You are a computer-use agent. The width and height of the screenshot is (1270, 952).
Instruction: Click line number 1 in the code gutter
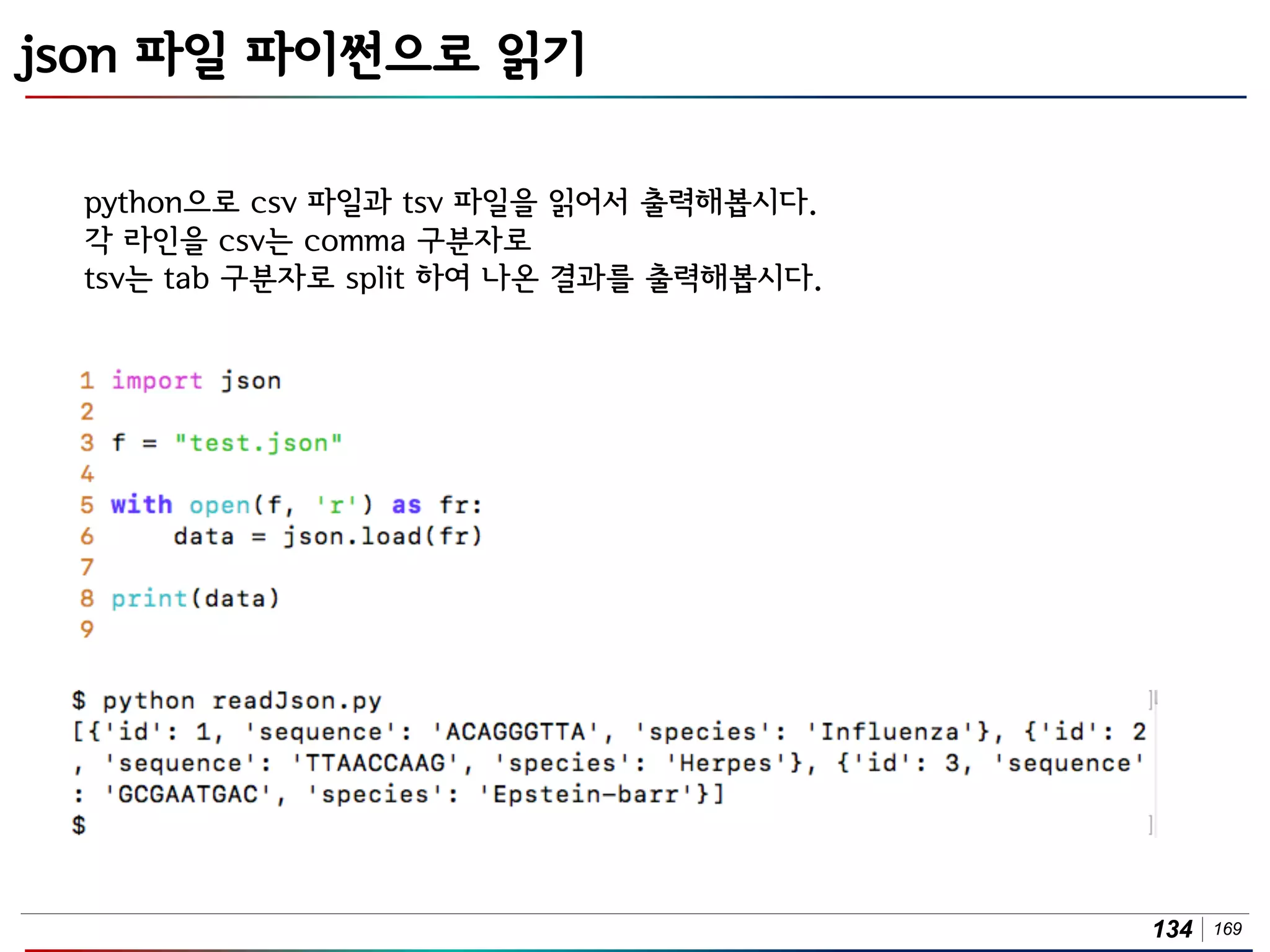pyautogui.click(x=87, y=381)
